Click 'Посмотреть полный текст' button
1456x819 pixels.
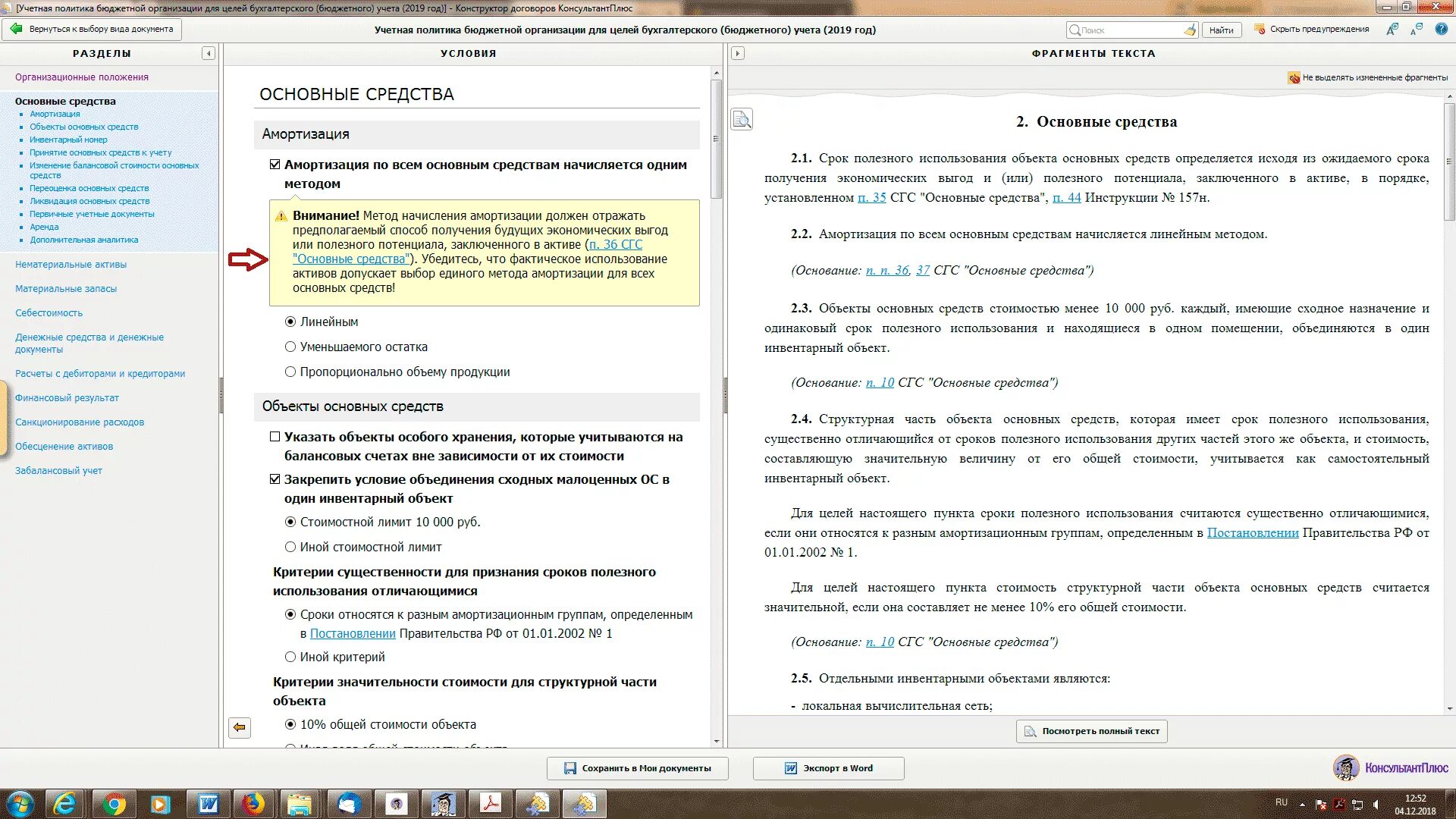1092,731
